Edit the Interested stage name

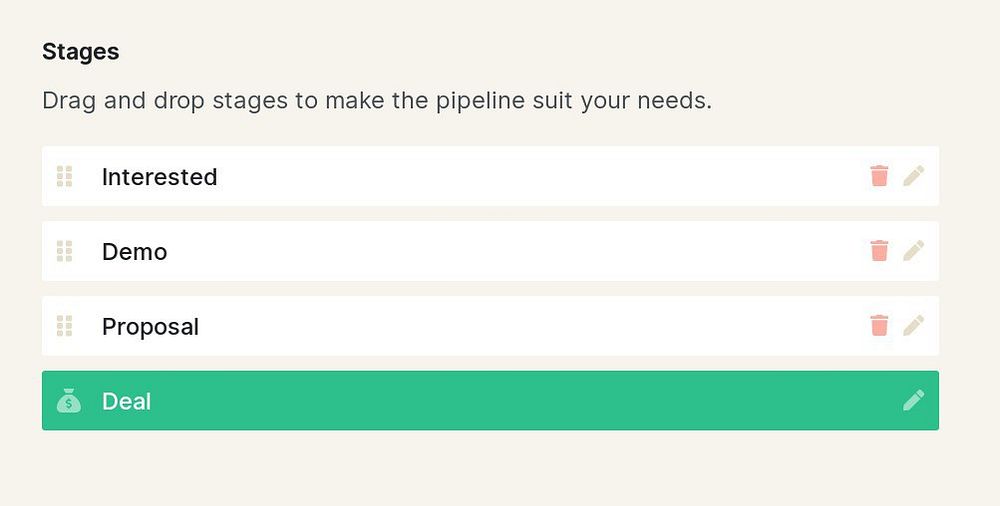(x=913, y=176)
